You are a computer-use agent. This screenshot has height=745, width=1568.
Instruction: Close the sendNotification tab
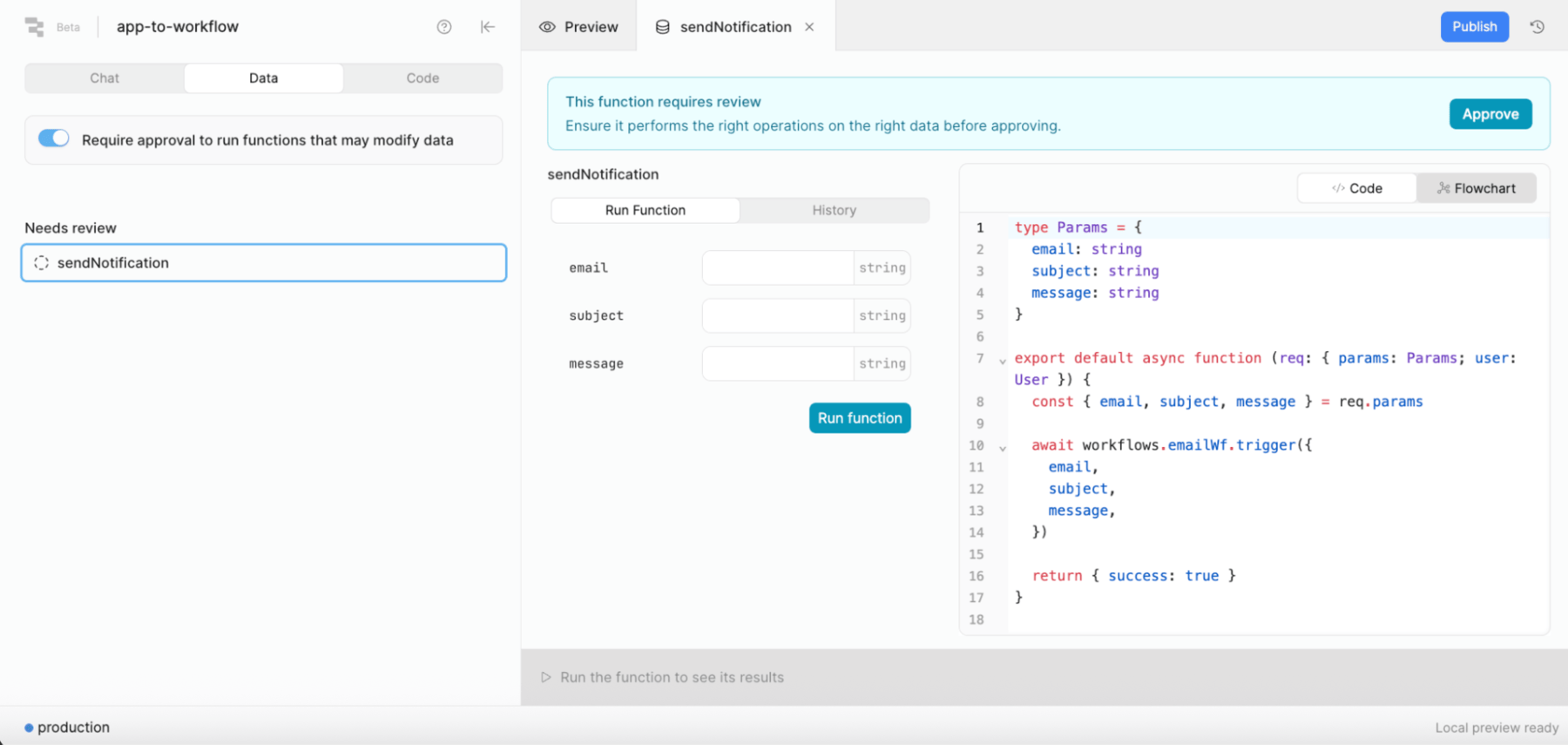(809, 27)
